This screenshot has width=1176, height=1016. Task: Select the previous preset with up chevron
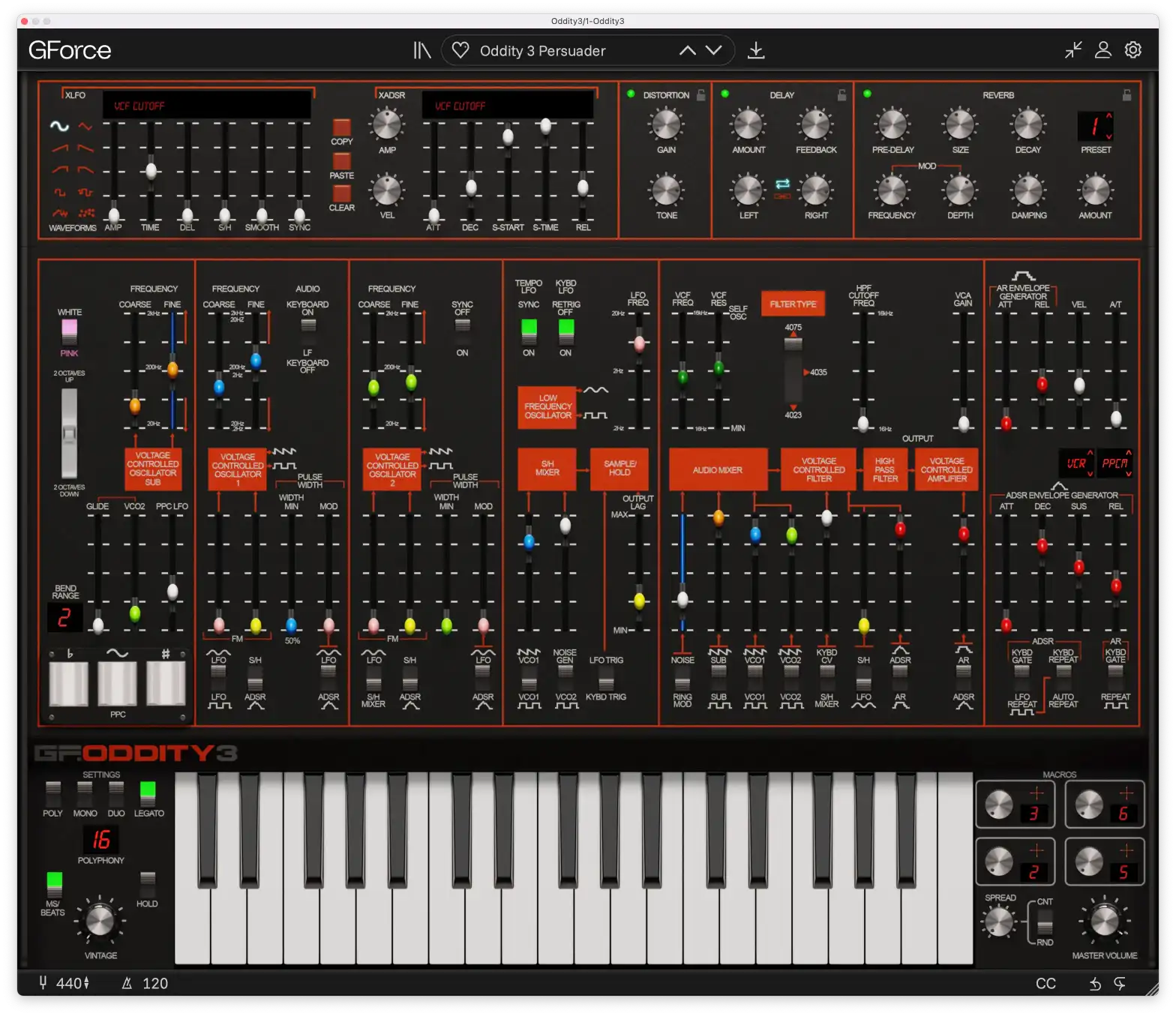pyautogui.click(x=688, y=50)
